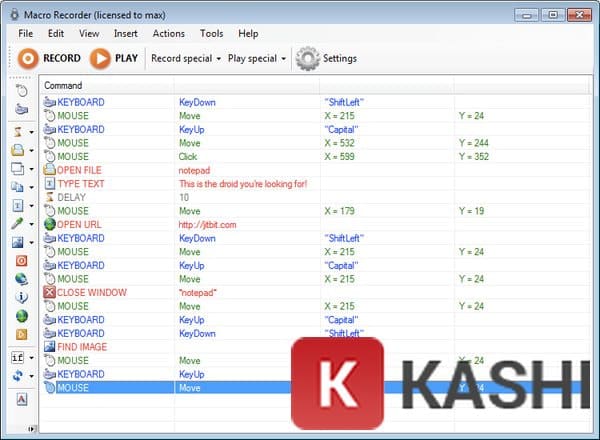Click the folder icon on OPEN FILE row
The image size is (600, 440).
[49, 170]
